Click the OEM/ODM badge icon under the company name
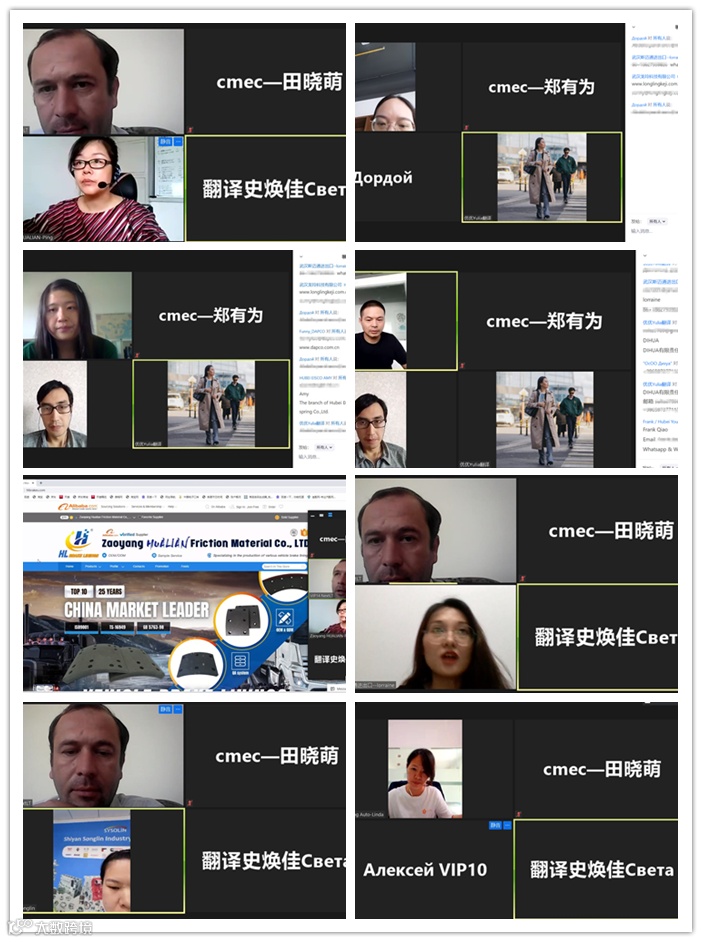Viewport: 702px width, 942px height. [x=104, y=555]
